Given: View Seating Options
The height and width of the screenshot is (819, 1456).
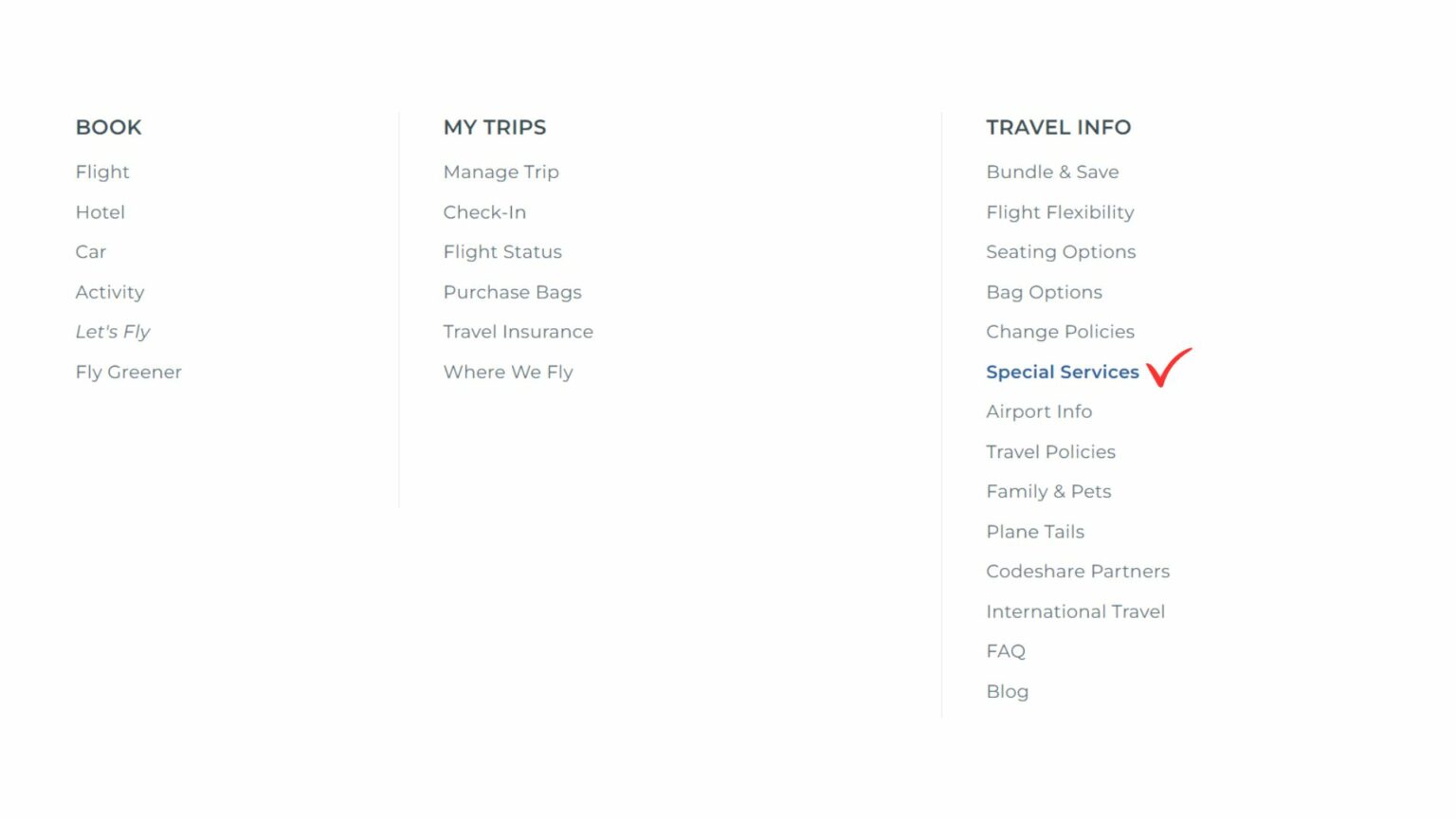Looking at the screenshot, I should (x=1061, y=251).
